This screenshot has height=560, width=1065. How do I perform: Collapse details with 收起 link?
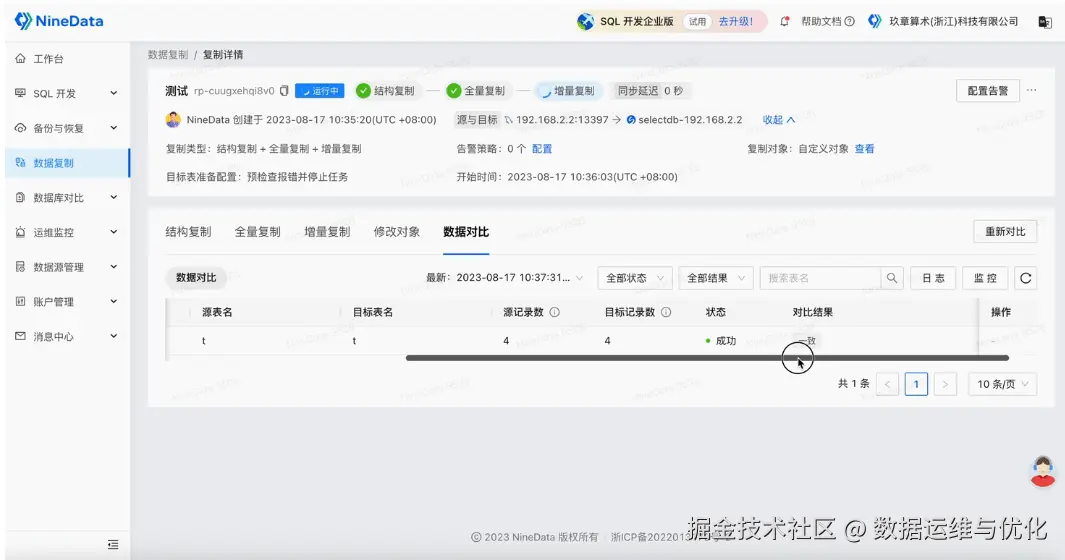(x=778, y=120)
